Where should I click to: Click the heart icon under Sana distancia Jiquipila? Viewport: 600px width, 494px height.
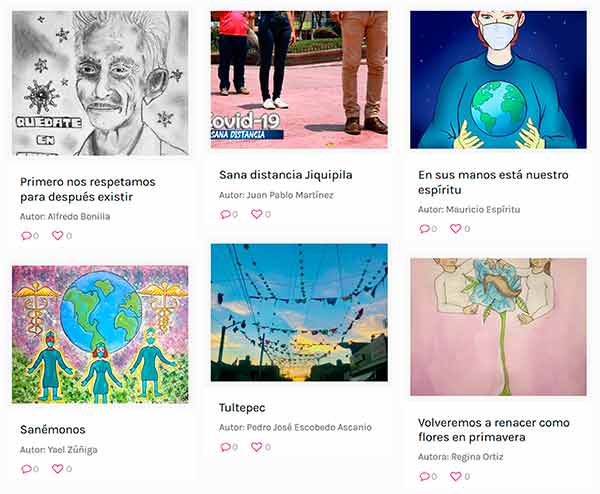256,214
